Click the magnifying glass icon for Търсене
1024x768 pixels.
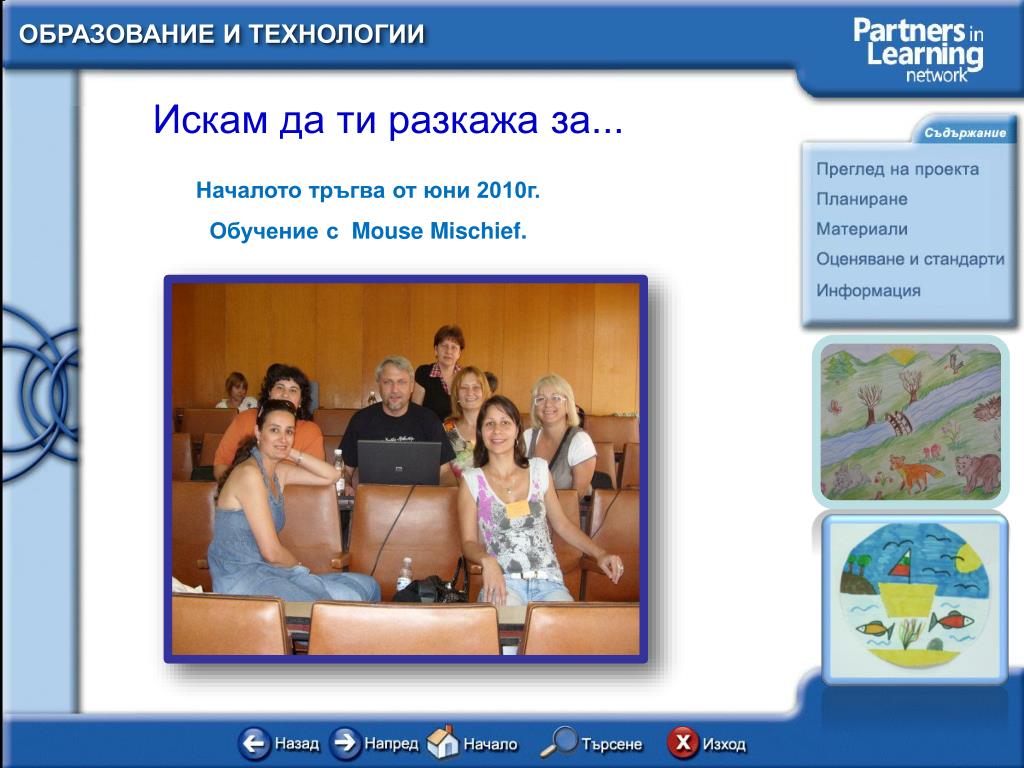(558, 743)
